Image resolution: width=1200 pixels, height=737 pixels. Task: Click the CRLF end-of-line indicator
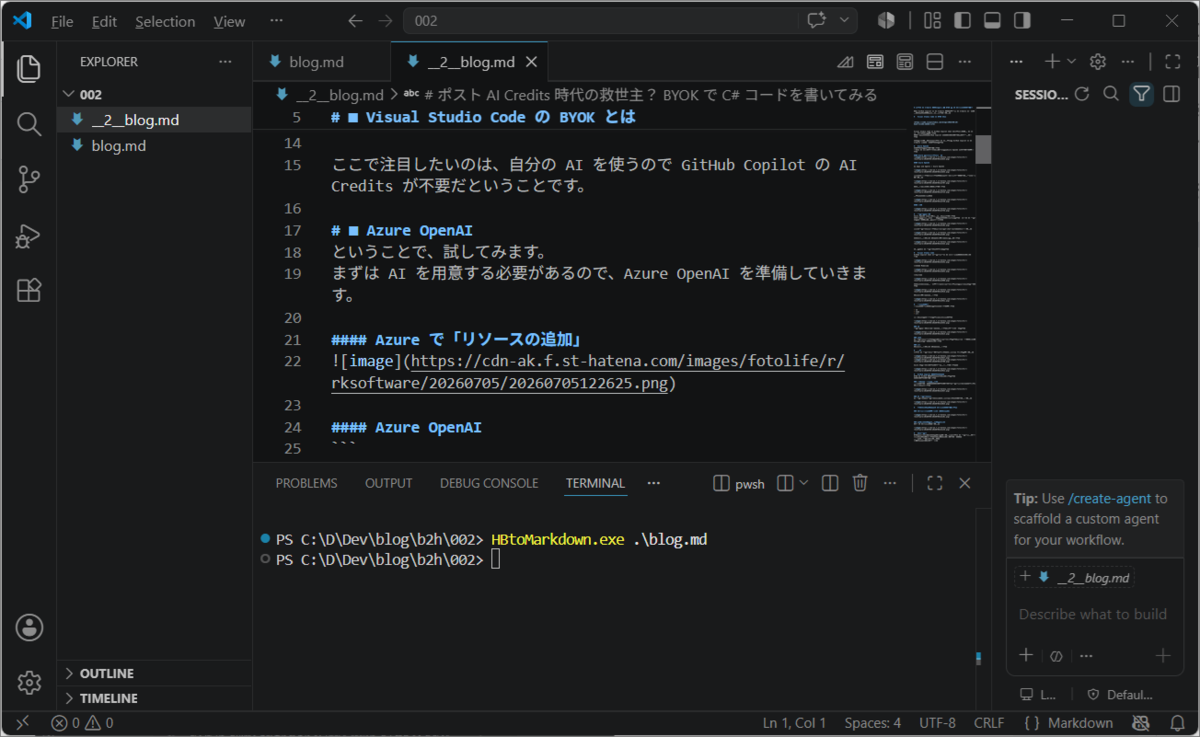(x=989, y=723)
